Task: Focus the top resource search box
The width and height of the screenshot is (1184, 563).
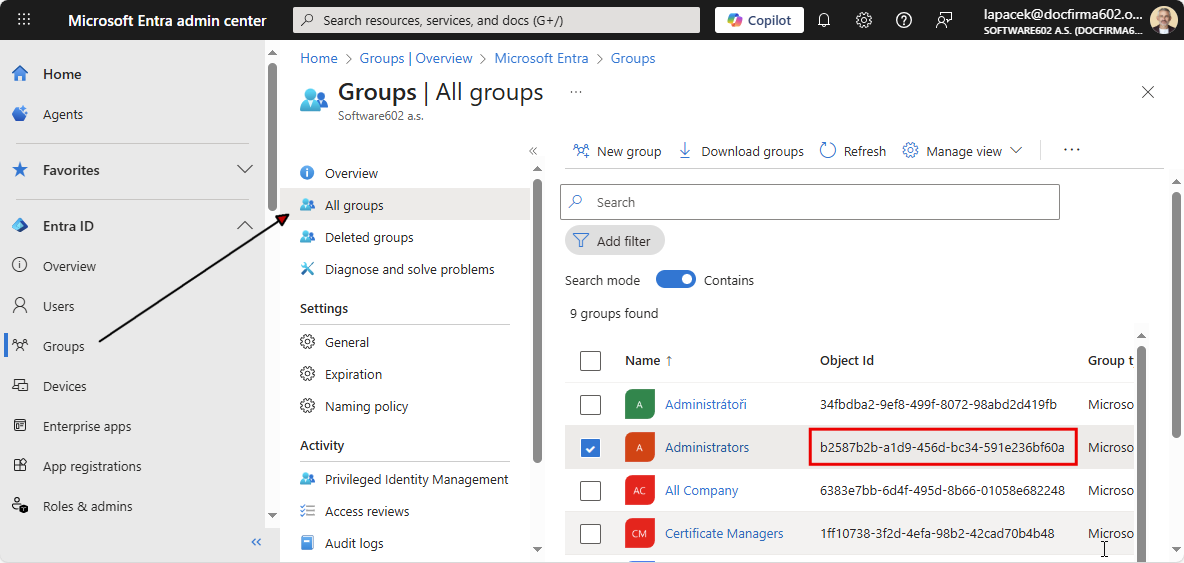Action: coord(497,20)
